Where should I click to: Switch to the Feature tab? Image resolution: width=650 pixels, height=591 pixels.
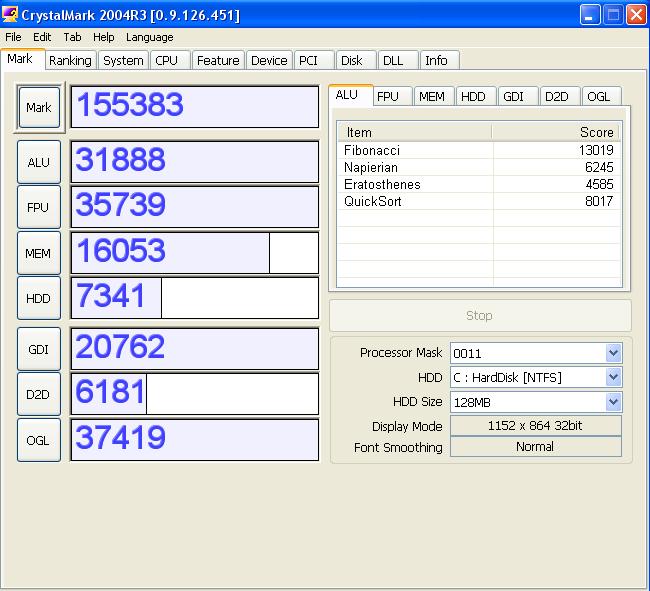[218, 61]
